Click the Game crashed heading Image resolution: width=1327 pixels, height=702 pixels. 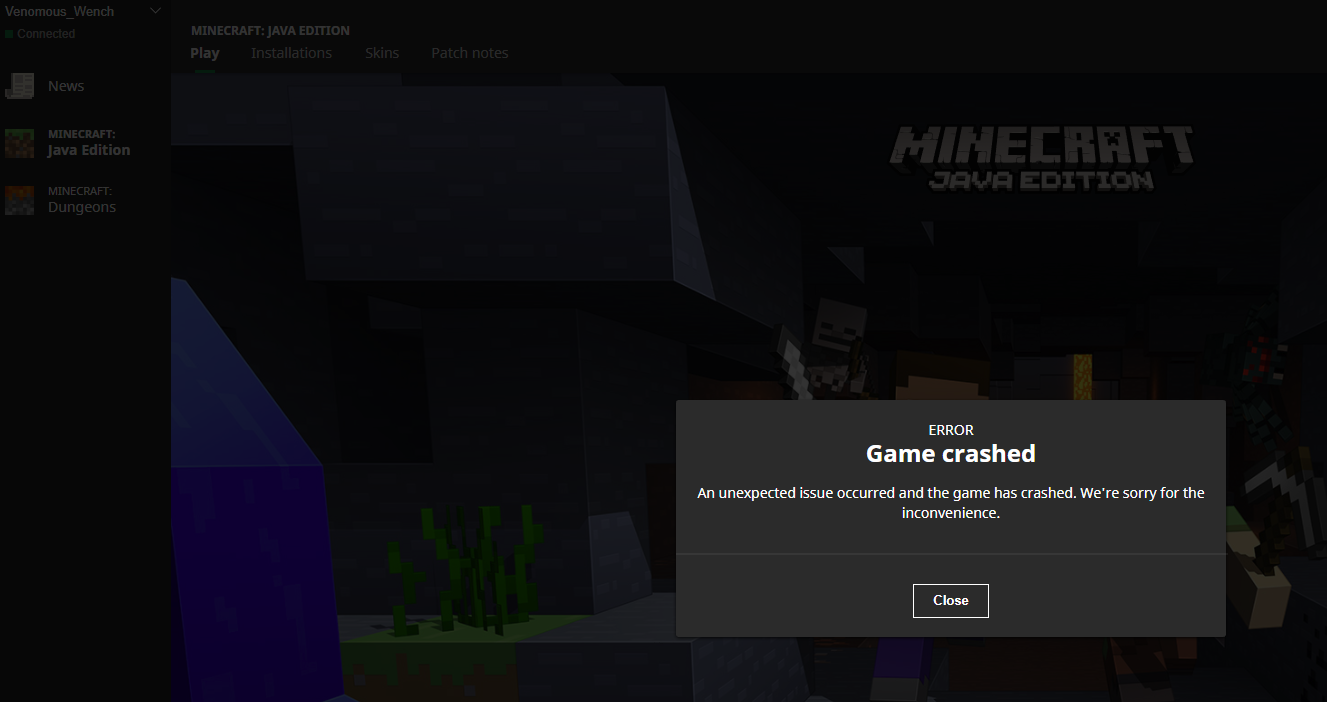click(x=951, y=453)
